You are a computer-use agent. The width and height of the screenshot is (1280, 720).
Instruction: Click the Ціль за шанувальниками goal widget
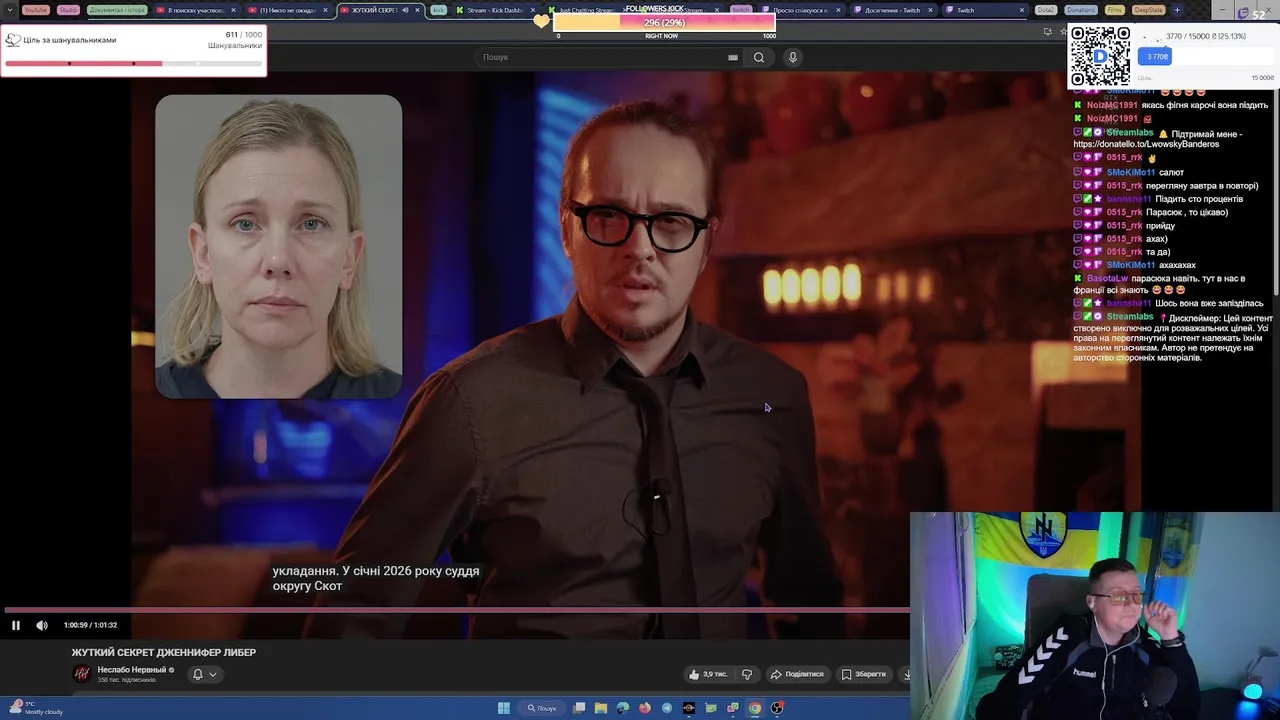[134, 50]
